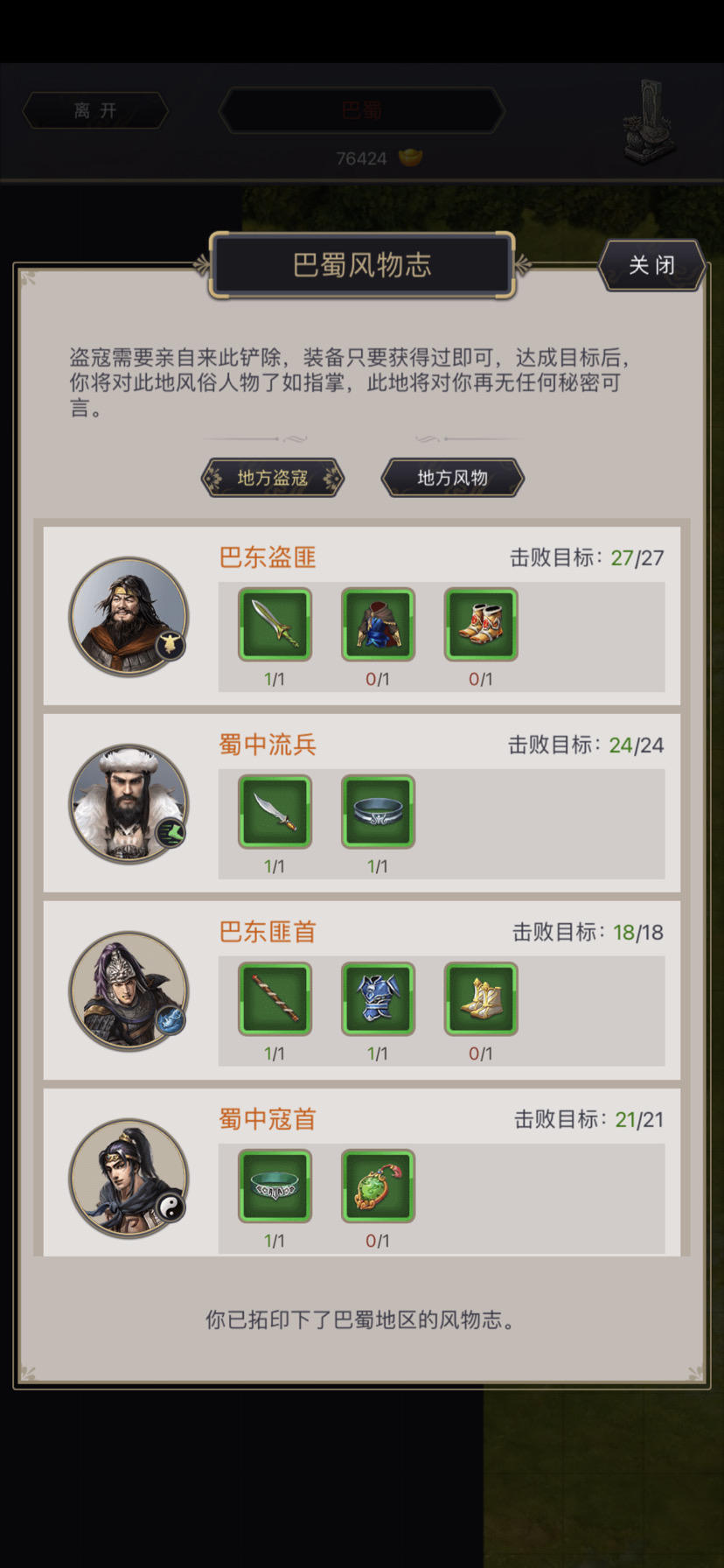
Task: Select the red boots under 巴东盗匪
Action: tap(481, 624)
